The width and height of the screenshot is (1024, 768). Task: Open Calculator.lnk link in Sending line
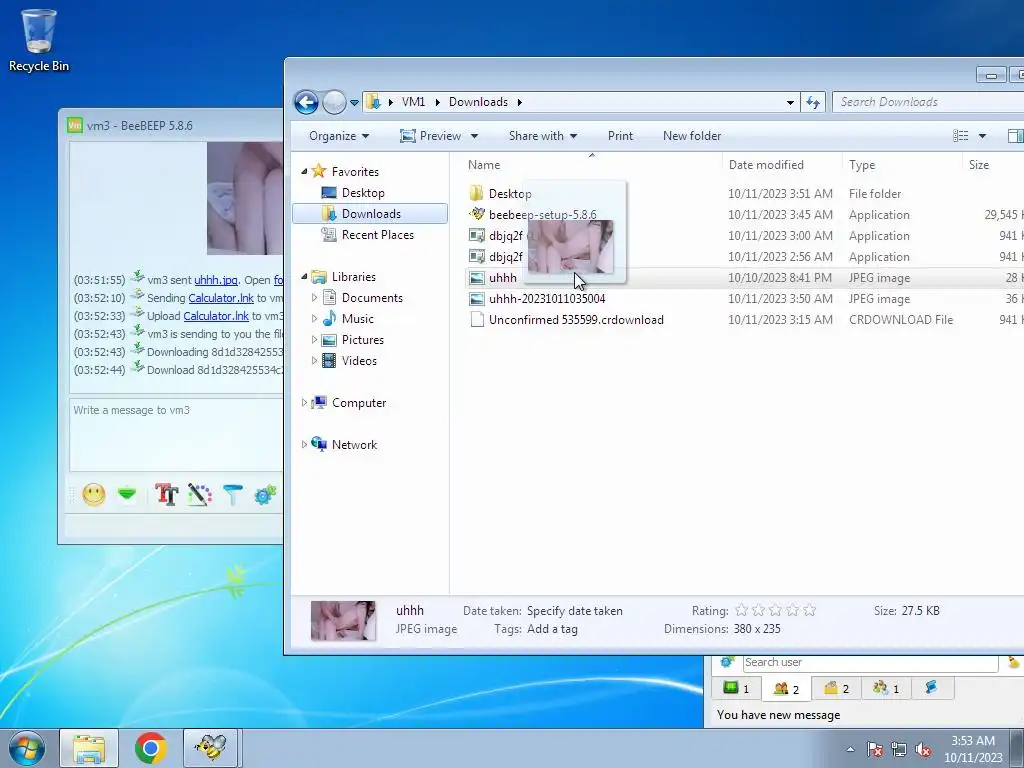point(221,298)
